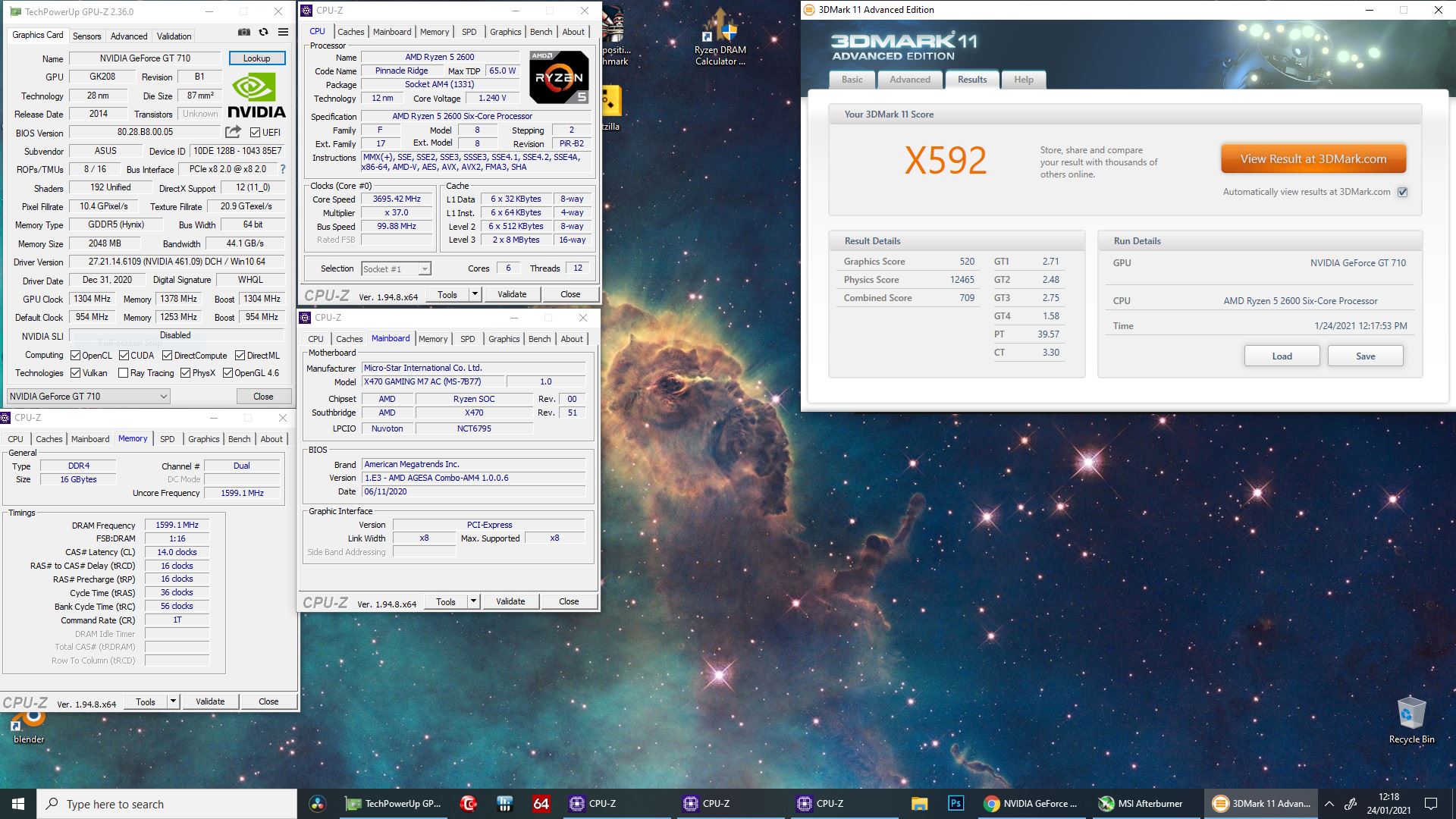Switch to the GPU-Z Sensors tab
Screen dimensions: 1456x819
[x=86, y=36]
